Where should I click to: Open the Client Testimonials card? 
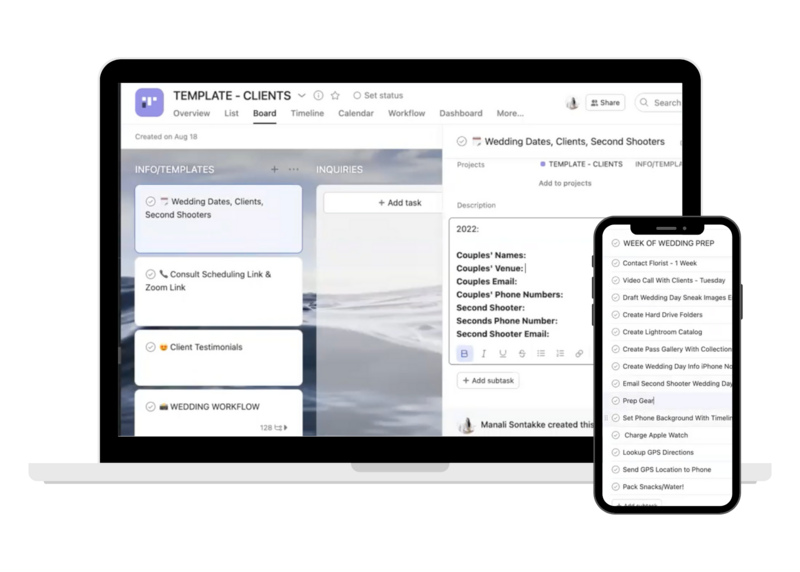click(218, 358)
